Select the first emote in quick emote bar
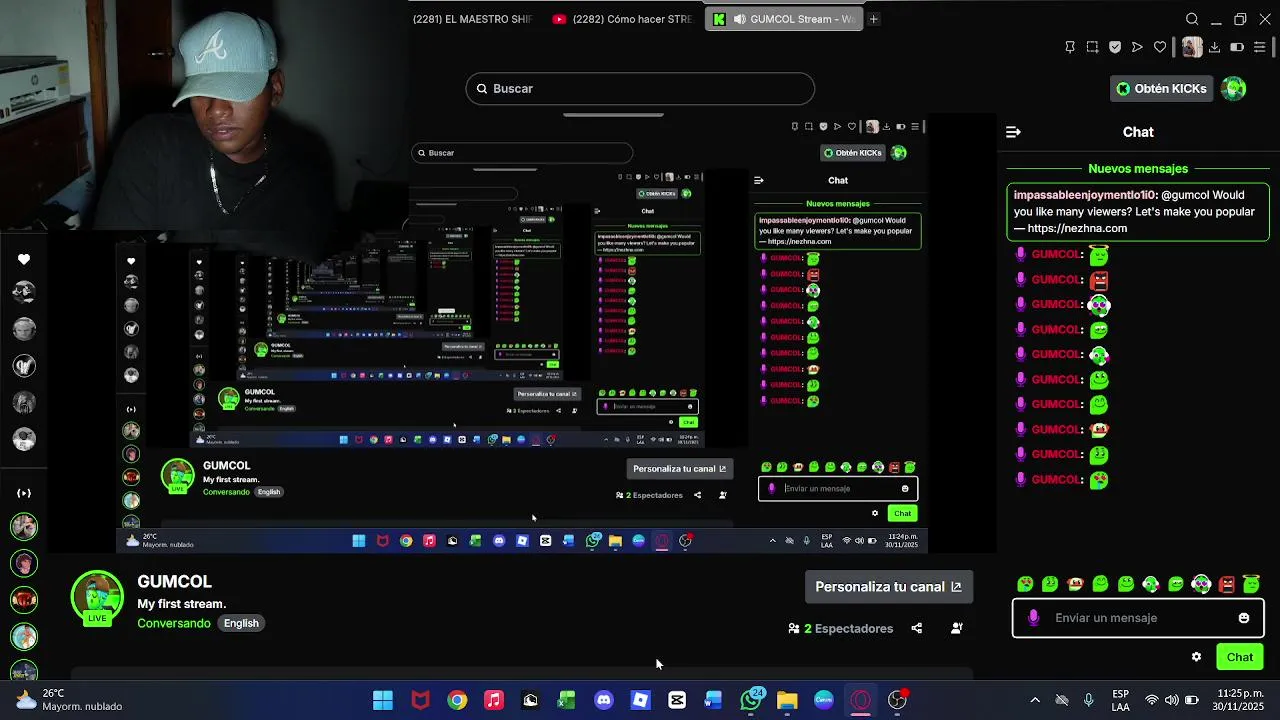 (1025, 584)
